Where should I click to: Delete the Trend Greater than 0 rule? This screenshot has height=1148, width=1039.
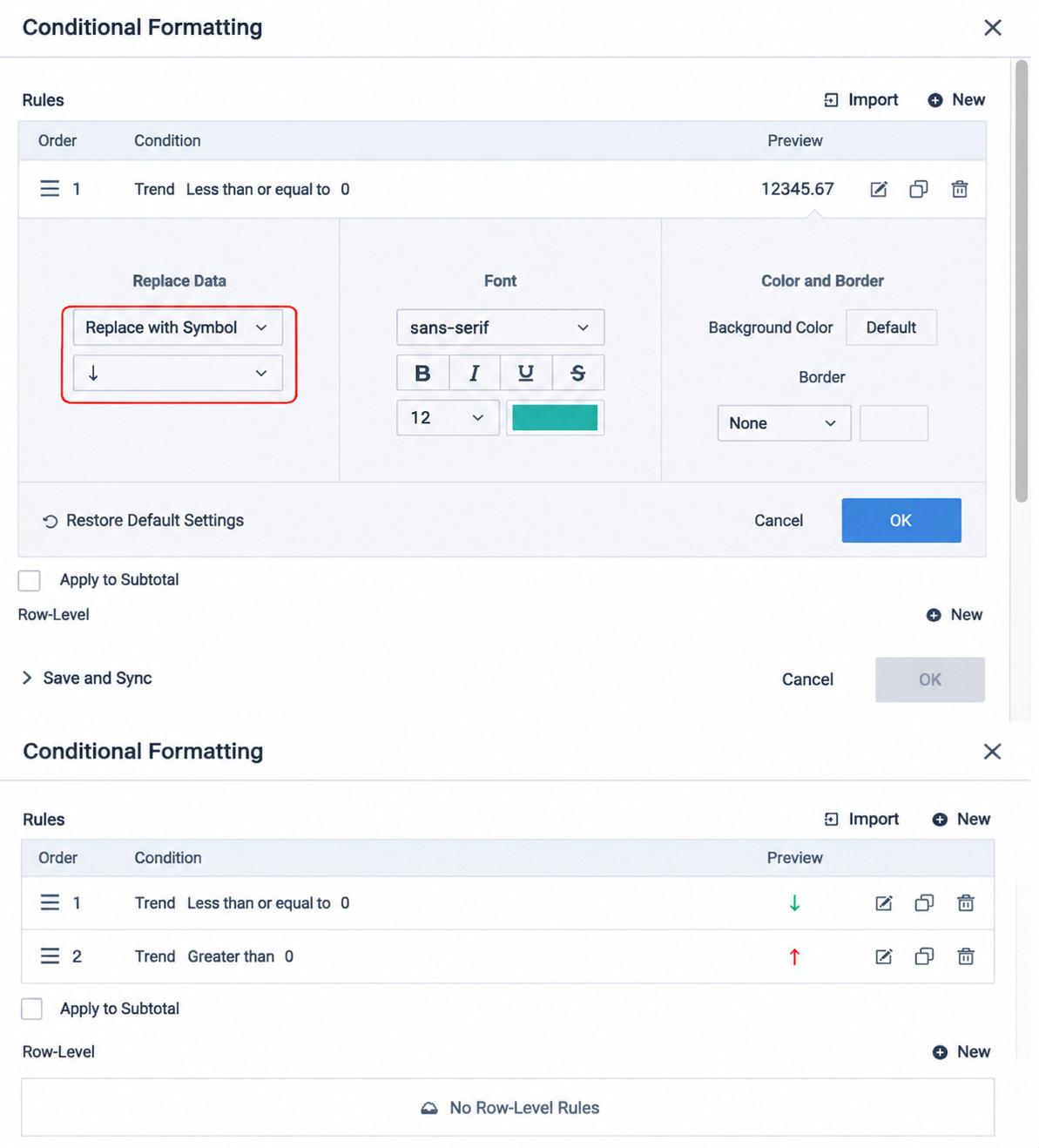tap(966, 956)
